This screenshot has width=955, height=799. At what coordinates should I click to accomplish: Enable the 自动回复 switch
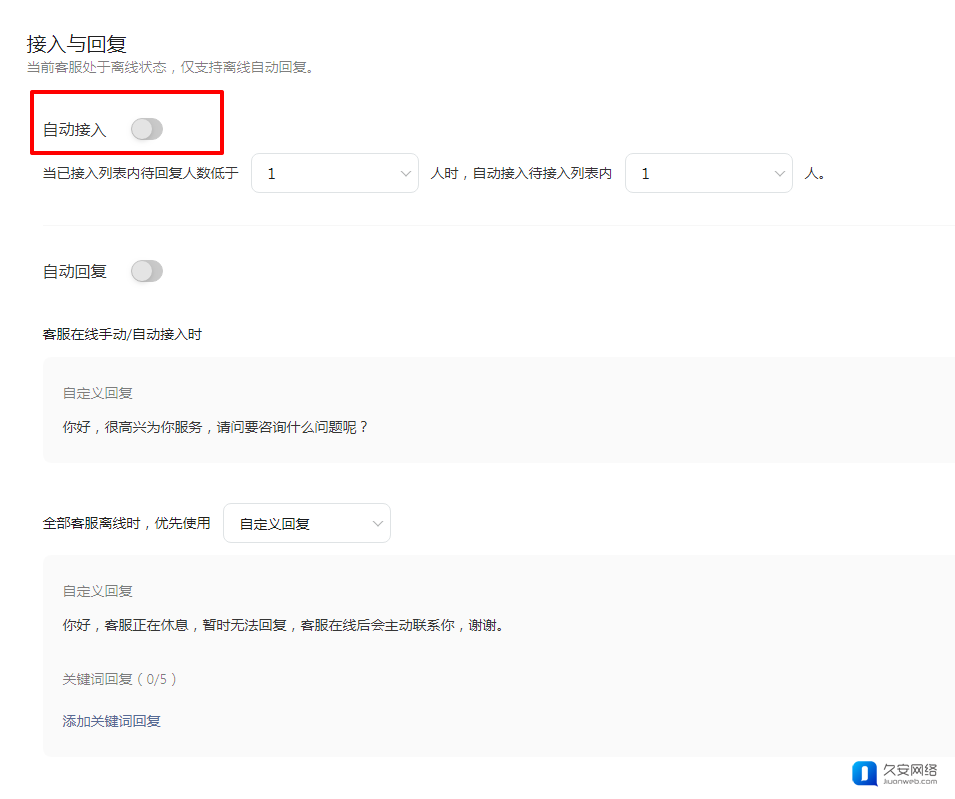[x=146, y=271]
